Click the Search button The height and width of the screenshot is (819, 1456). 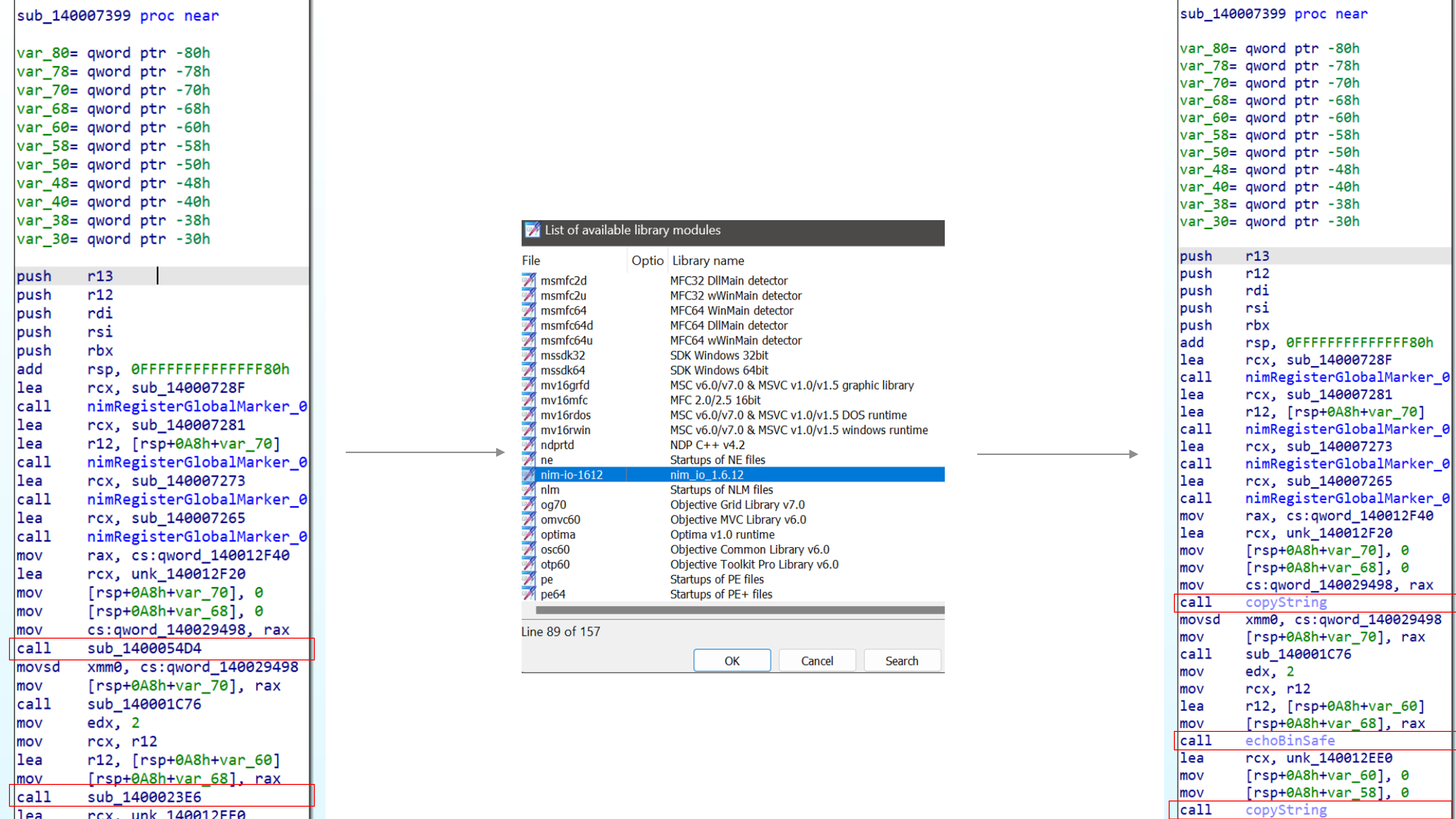[902, 661]
